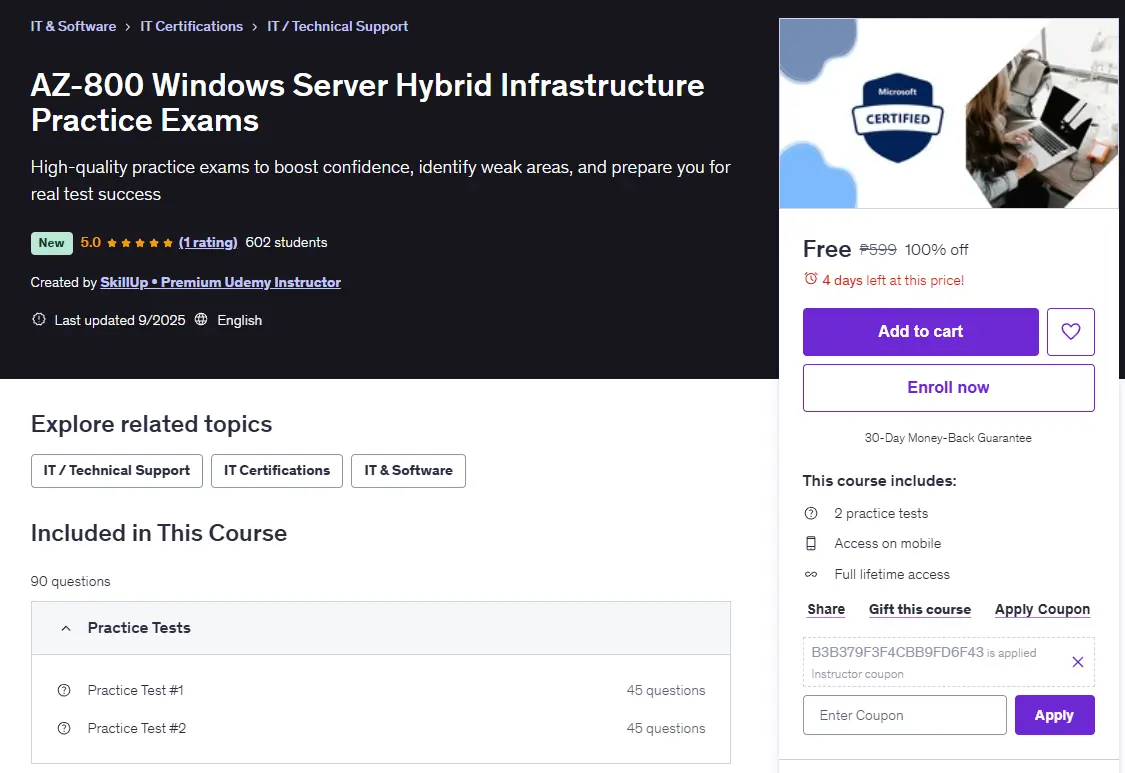
Task: Click Gift this course link
Action: 920,609
